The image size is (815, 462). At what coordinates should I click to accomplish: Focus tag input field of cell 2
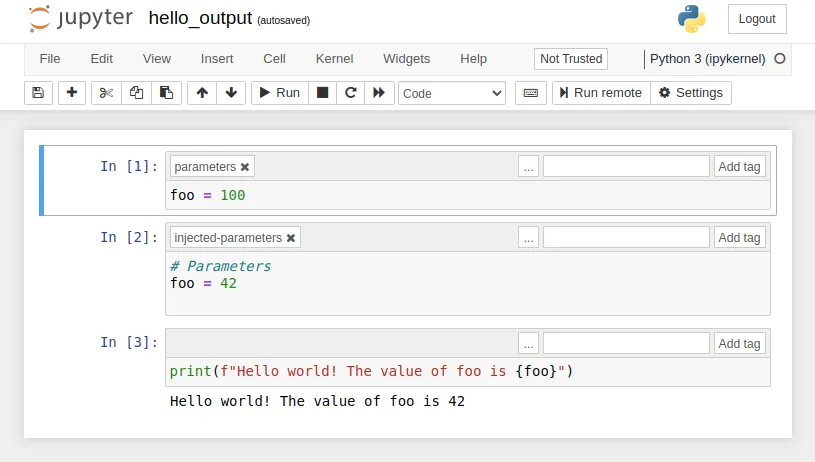626,238
